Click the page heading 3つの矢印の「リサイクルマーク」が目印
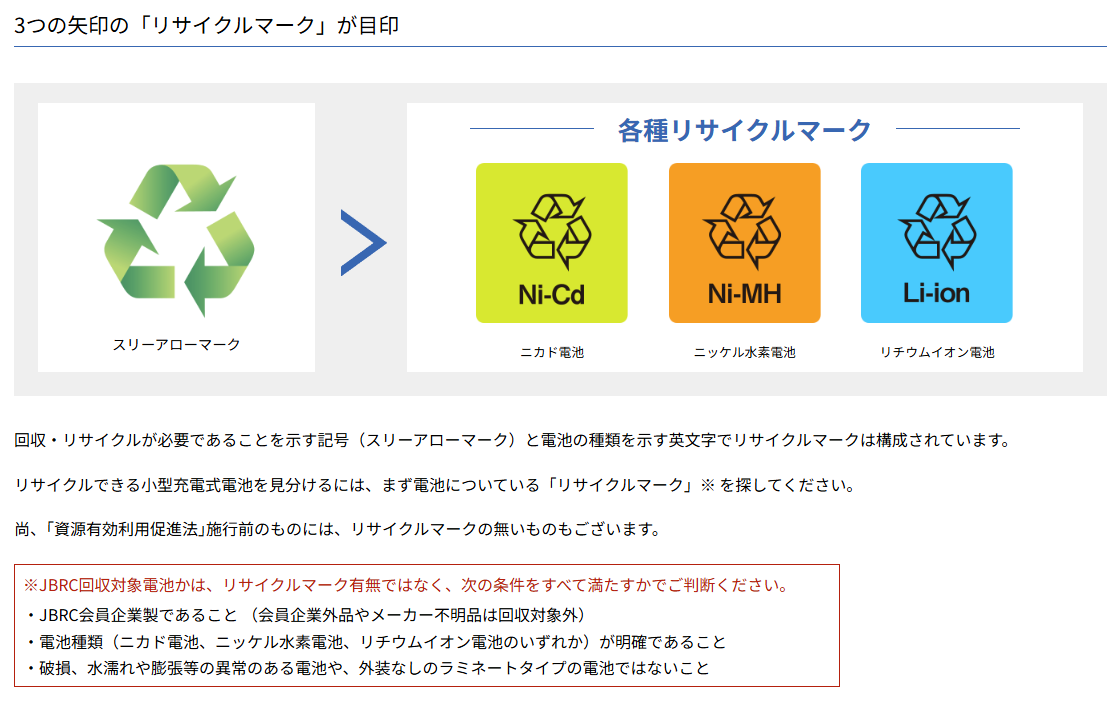 207,25
